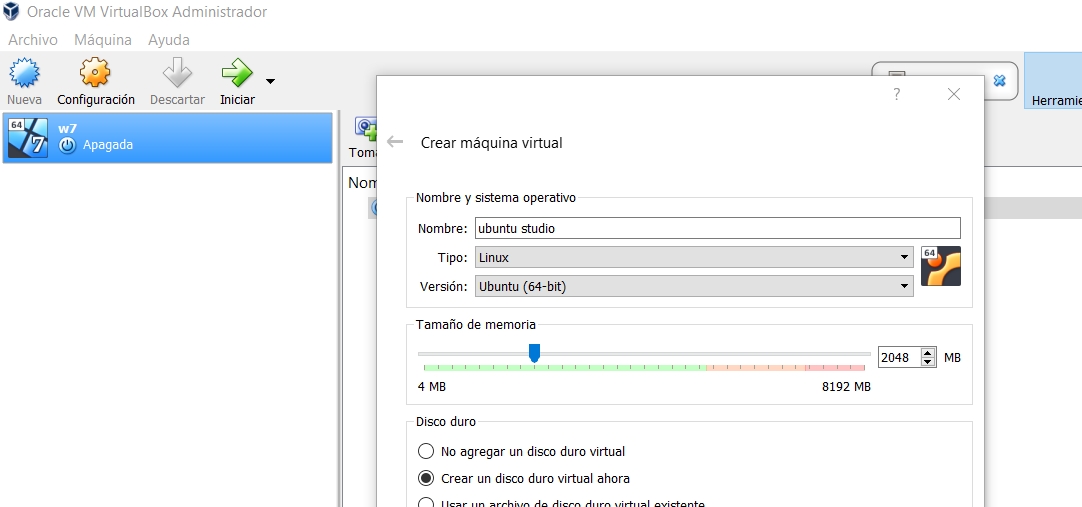The height and width of the screenshot is (507, 1082).
Task: Open the dropdown arrow next to Iniciar
Action: click(270, 81)
